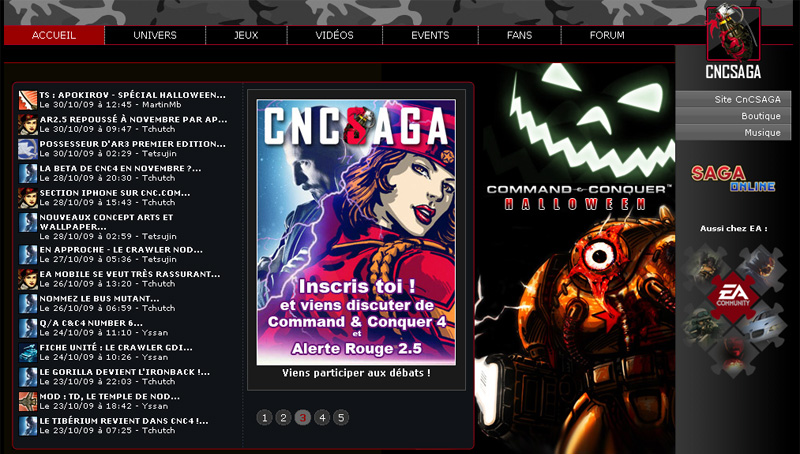Click icon beside 'Le Tibérium revient' news
800x454 pixels.
(28, 426)
